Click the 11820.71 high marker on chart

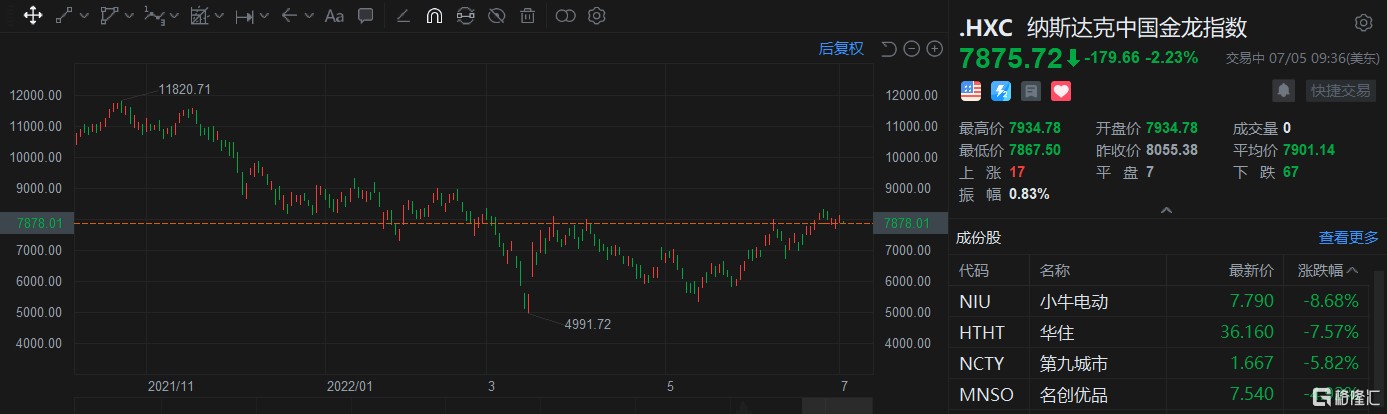[x=185, y=89]
